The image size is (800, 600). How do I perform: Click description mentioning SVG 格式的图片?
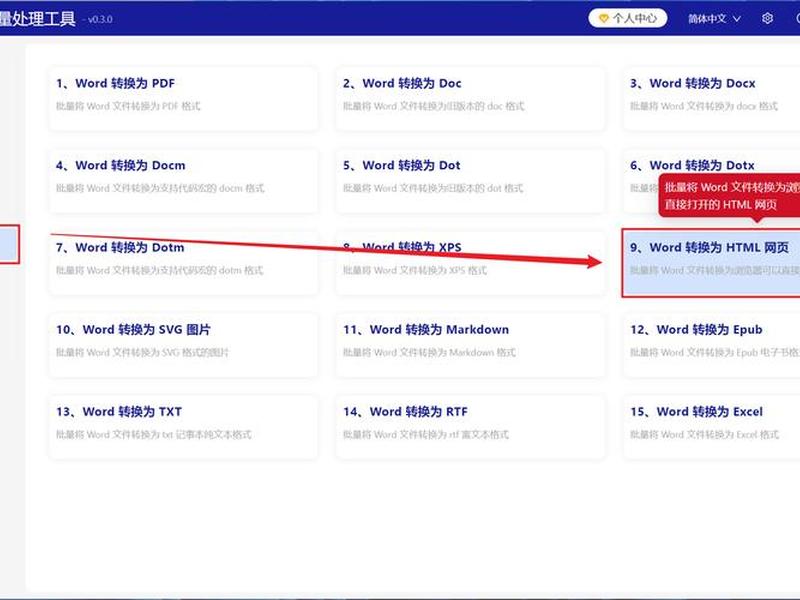tap(142, 353)
